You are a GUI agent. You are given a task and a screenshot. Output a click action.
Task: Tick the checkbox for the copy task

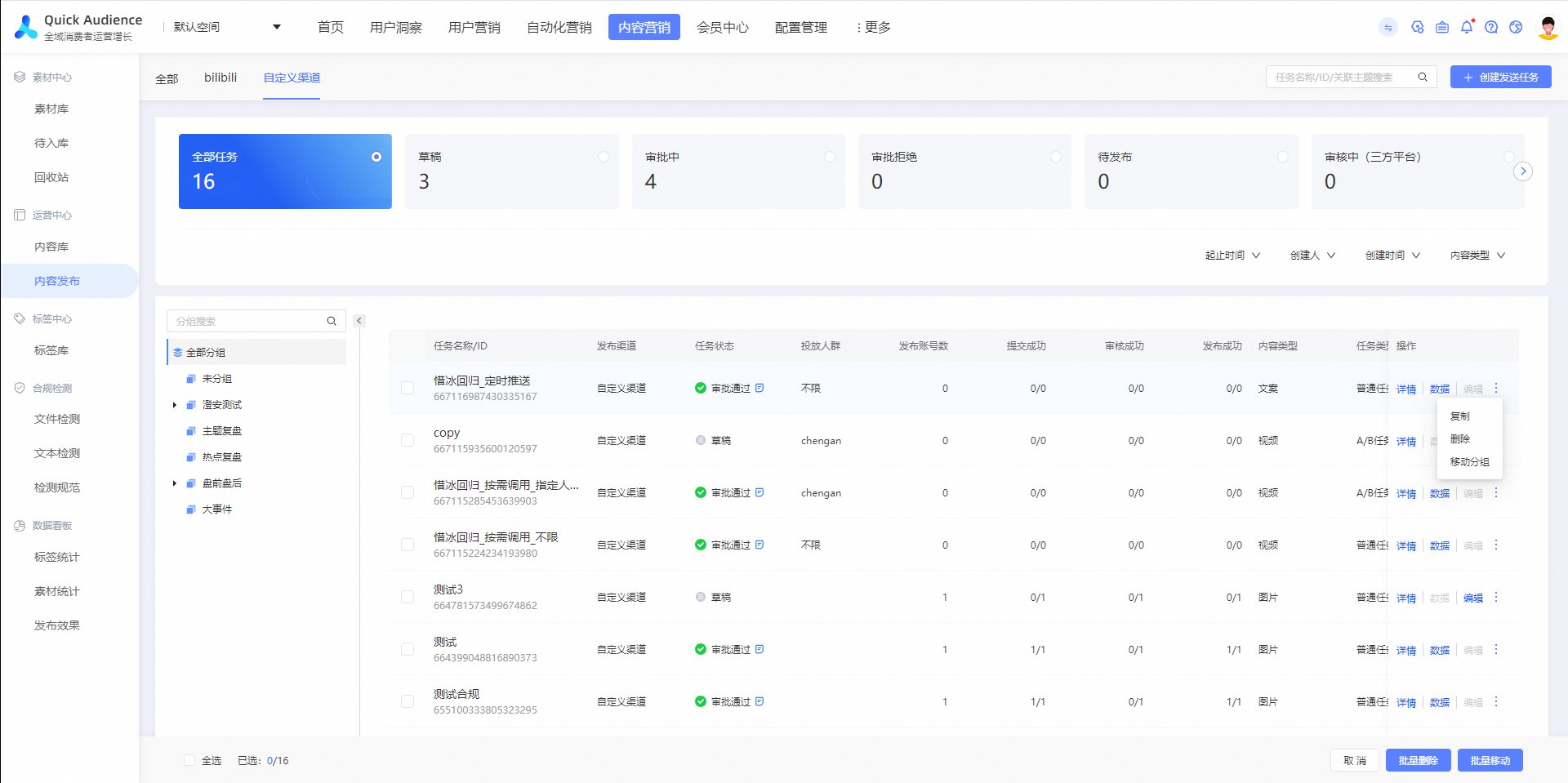[x=408, y=440]
